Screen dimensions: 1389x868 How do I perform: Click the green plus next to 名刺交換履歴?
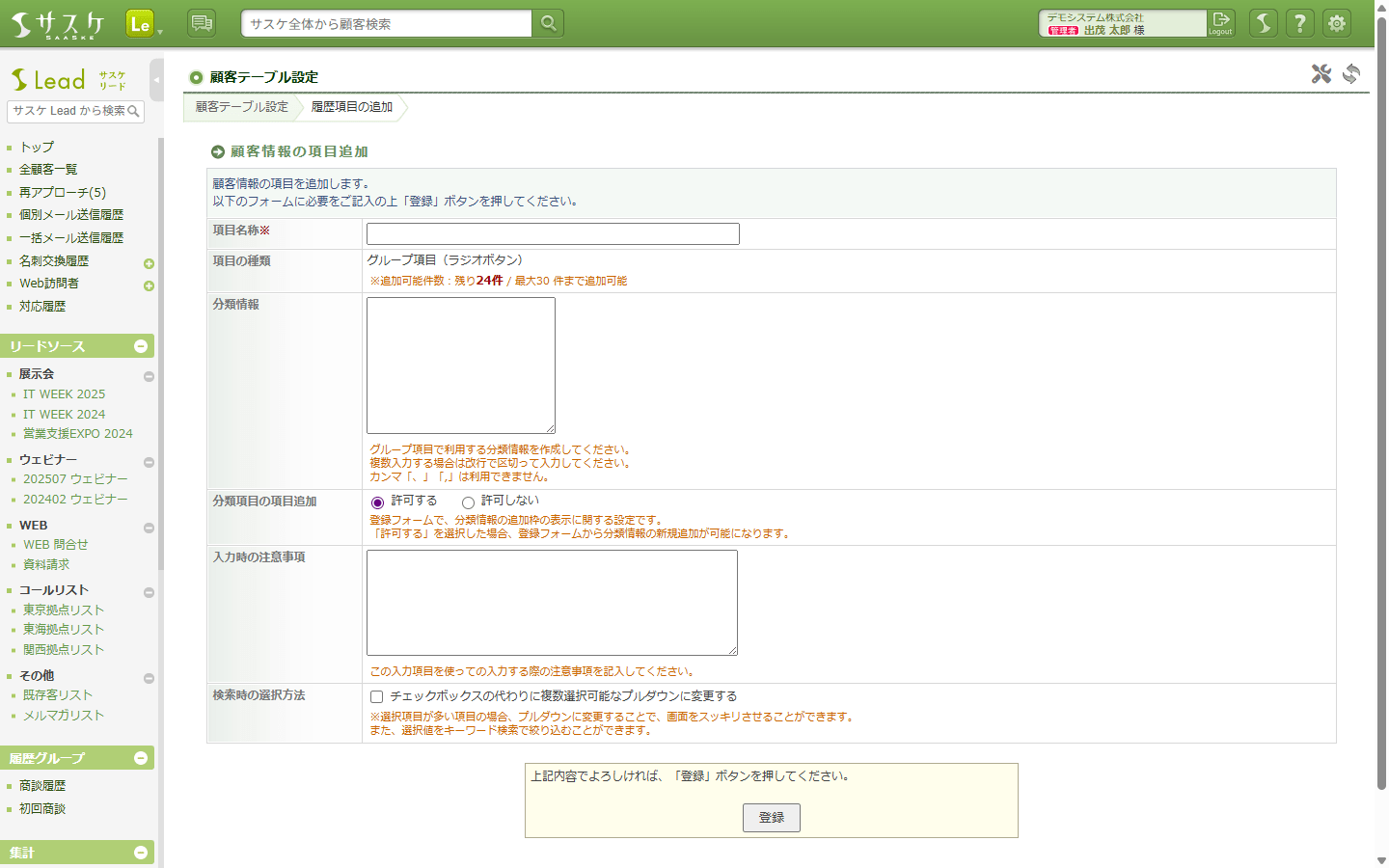tap(149, 263)
